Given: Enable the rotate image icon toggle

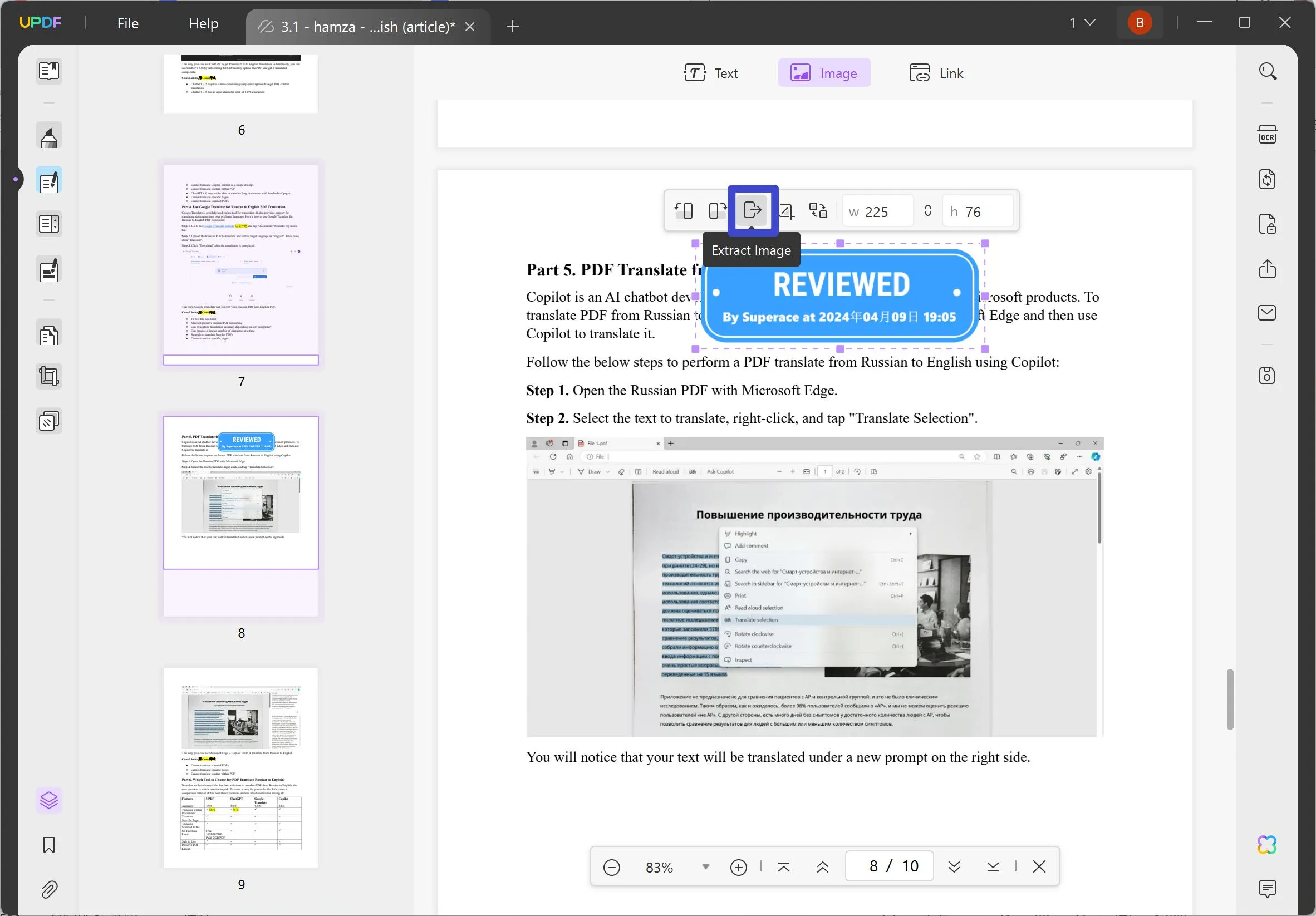Looking at the screenshot, I should coord(683,211).
